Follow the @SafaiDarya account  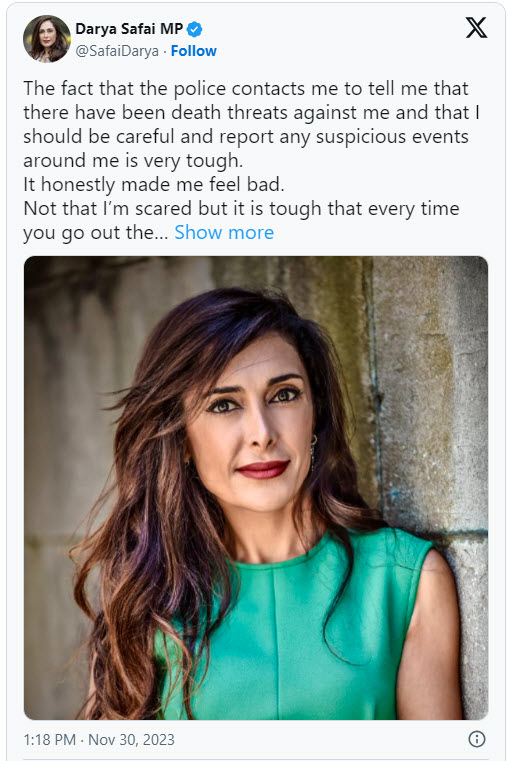(x=194, y=51)
